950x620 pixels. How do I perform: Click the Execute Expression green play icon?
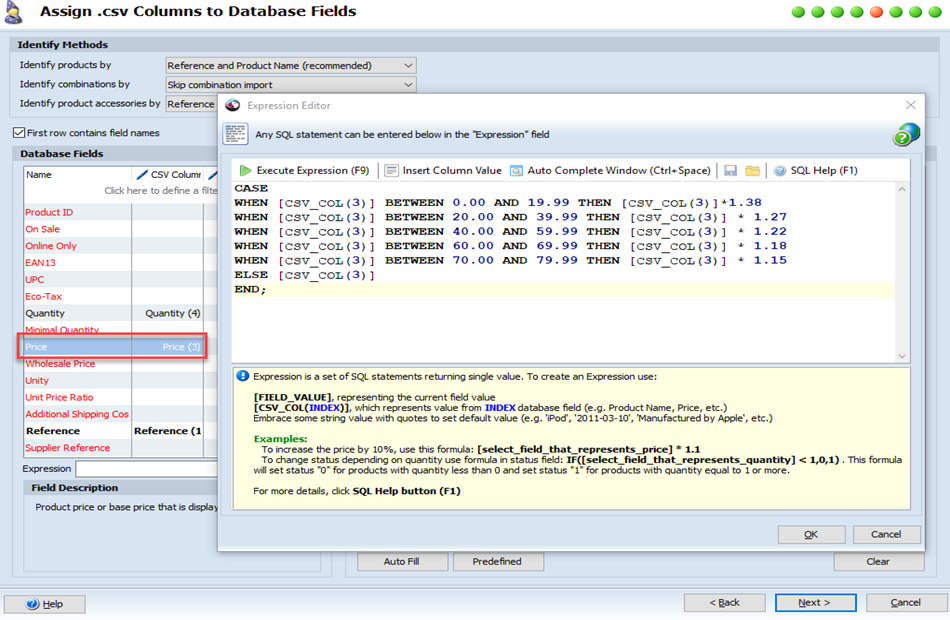point(245,170)
